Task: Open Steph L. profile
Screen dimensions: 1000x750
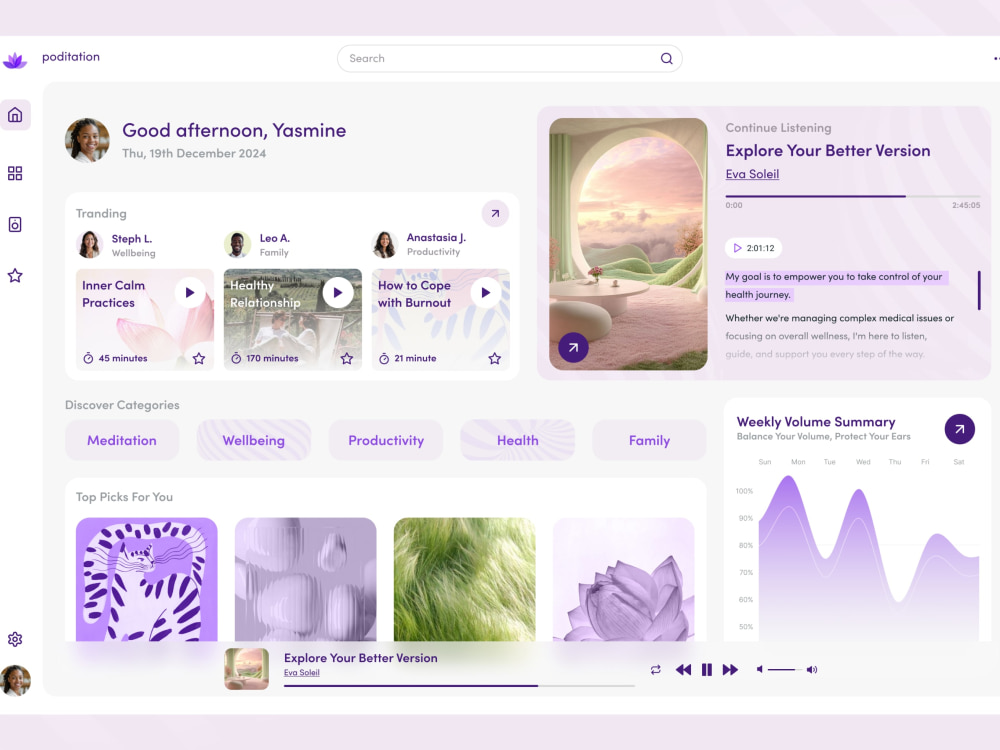Action: pos(115,245)
